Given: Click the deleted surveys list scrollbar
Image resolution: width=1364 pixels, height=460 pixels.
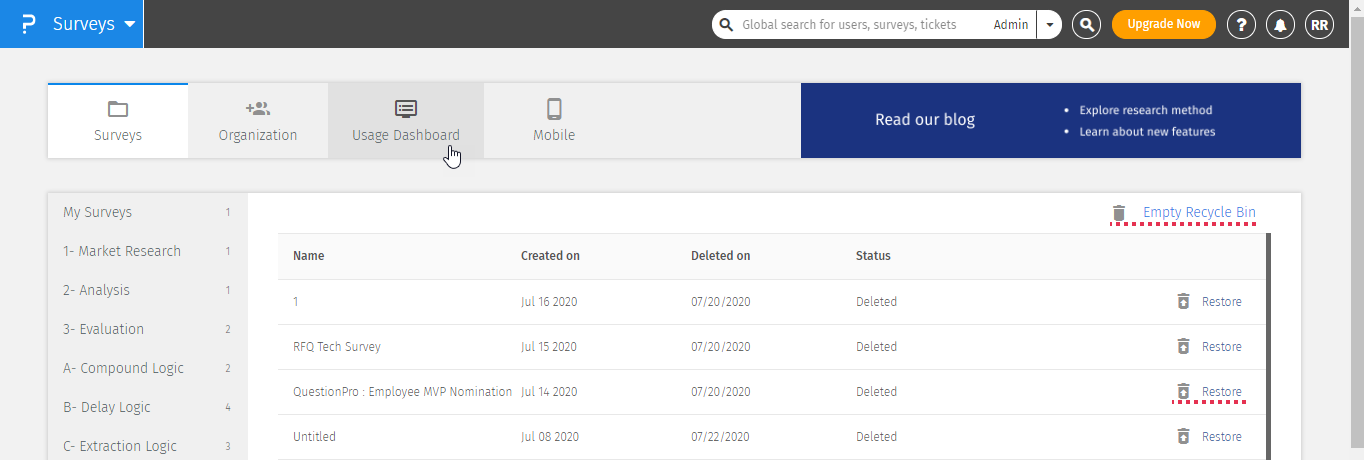Looking at the screenshot, I should tap(1268, 340).
